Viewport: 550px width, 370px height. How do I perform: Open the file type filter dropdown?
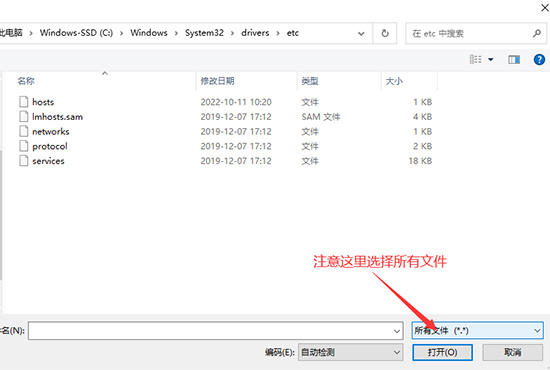pyautogui.click(x=477, y=331)
